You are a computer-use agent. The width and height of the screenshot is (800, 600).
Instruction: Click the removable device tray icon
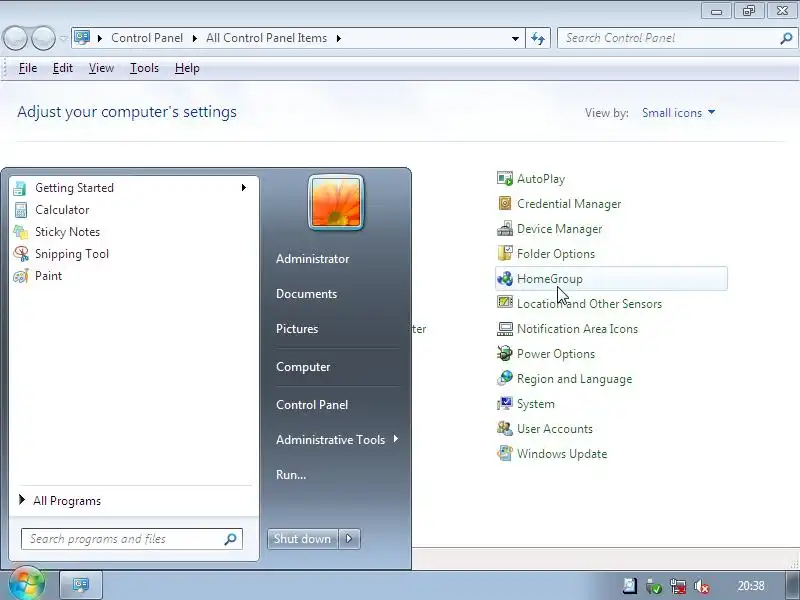click(654, 586)
